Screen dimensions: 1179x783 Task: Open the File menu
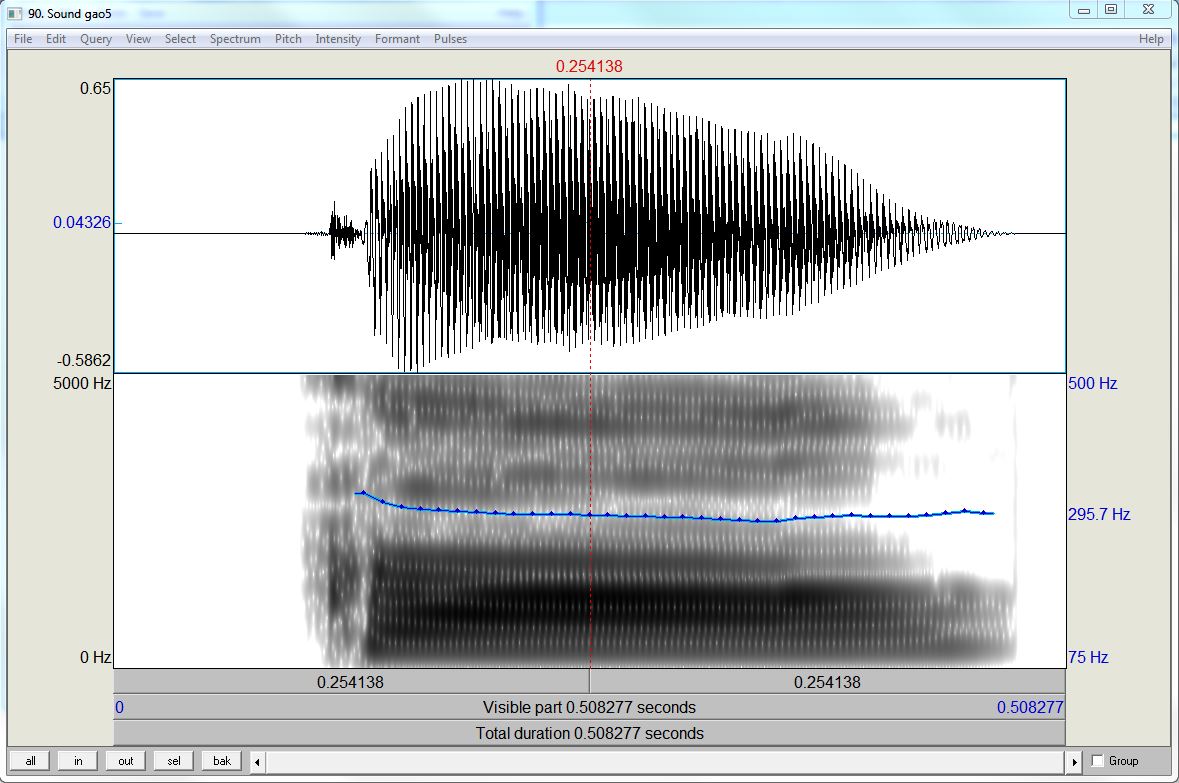tap(23, 39)
